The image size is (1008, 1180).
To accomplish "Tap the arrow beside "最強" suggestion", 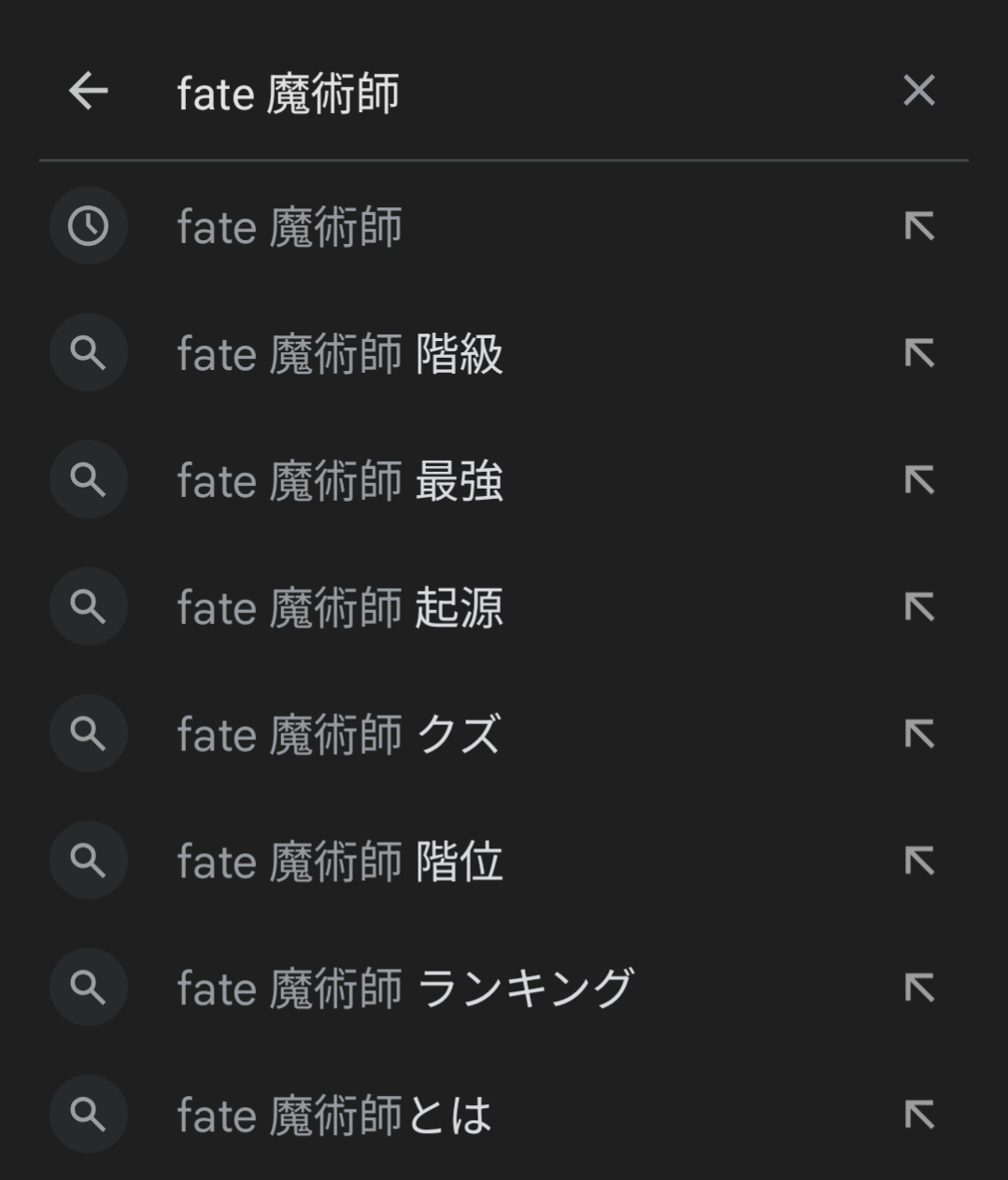I will click(x=919, y=480).
